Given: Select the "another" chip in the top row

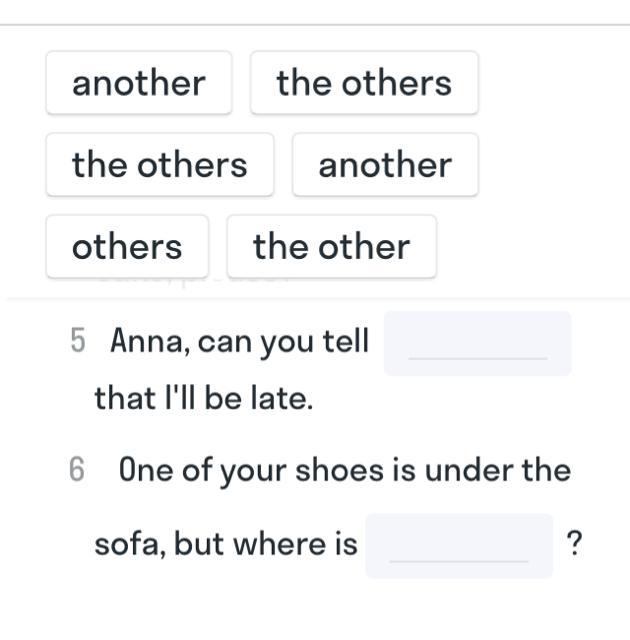Looking at the screenshot, I should click(x=138, y=83).
